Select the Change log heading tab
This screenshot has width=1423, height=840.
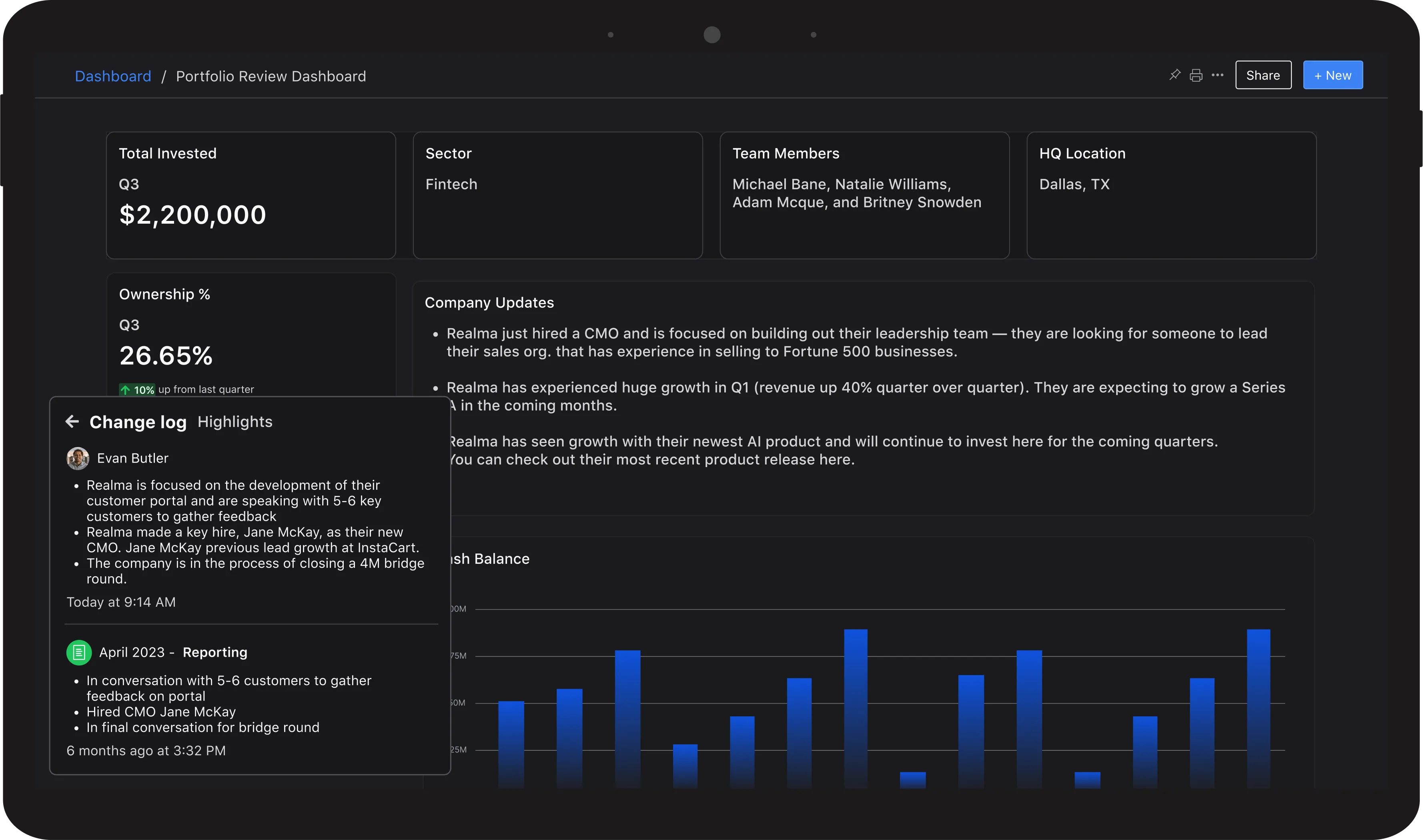coord(138,422)
